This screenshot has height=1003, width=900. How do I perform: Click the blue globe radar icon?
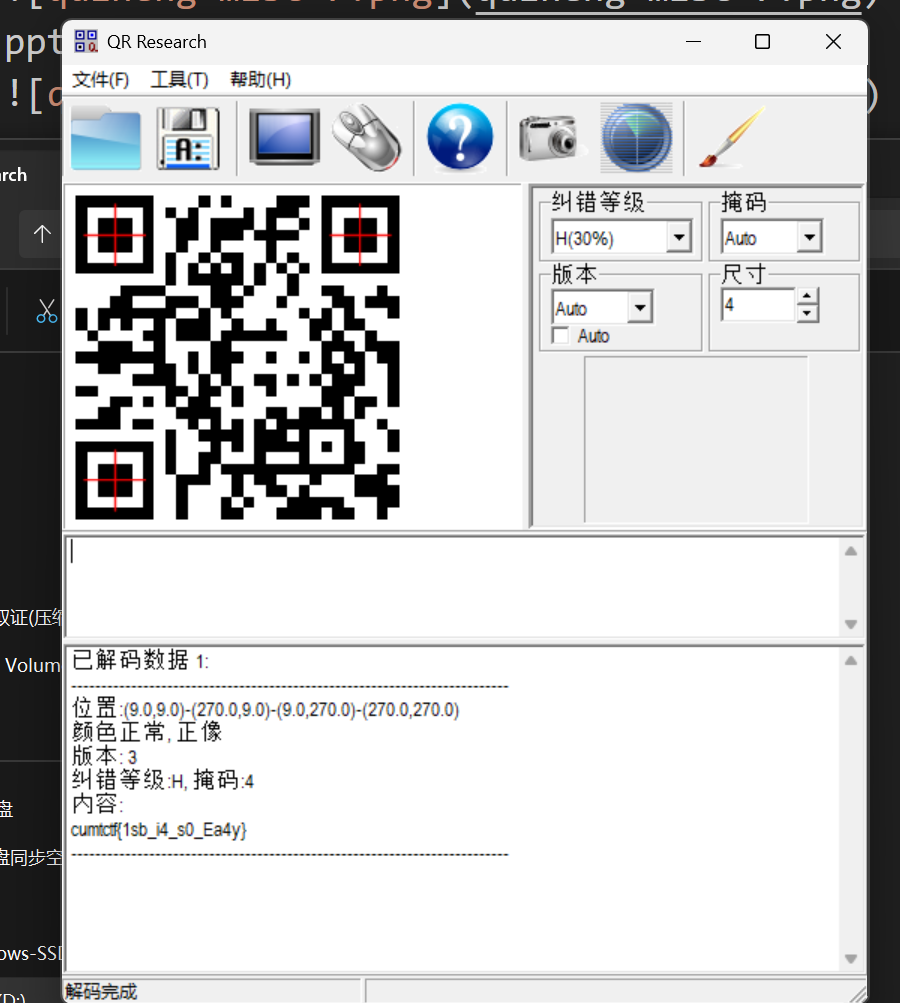click(x=636, y=138)
